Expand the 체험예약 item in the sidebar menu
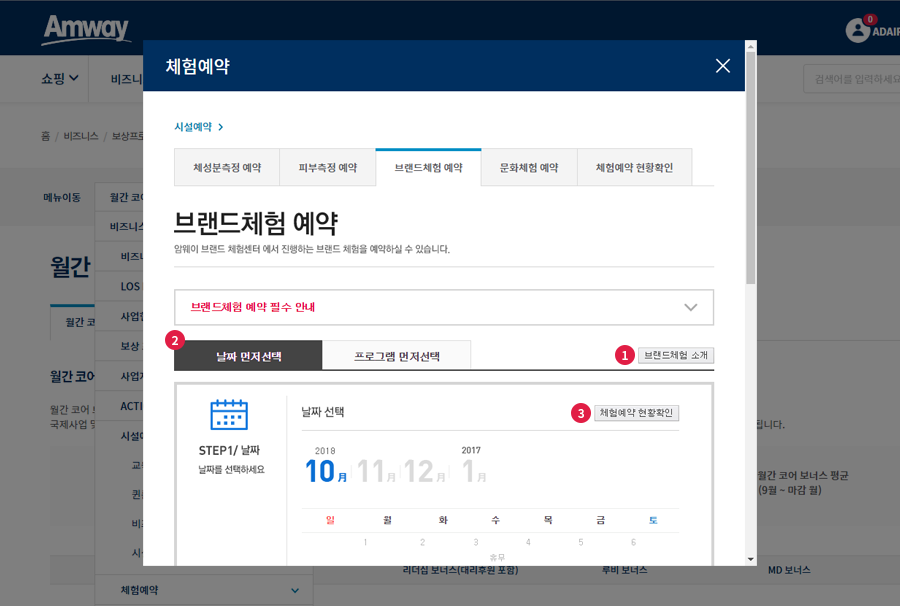Image resolution: width=900 pixels, height=606 pixels. [x=204, y=590]
